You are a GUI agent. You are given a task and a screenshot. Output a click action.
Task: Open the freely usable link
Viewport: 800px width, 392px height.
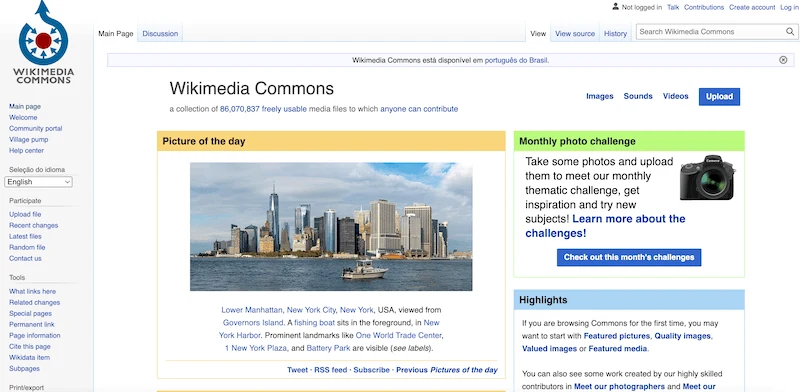284,109
